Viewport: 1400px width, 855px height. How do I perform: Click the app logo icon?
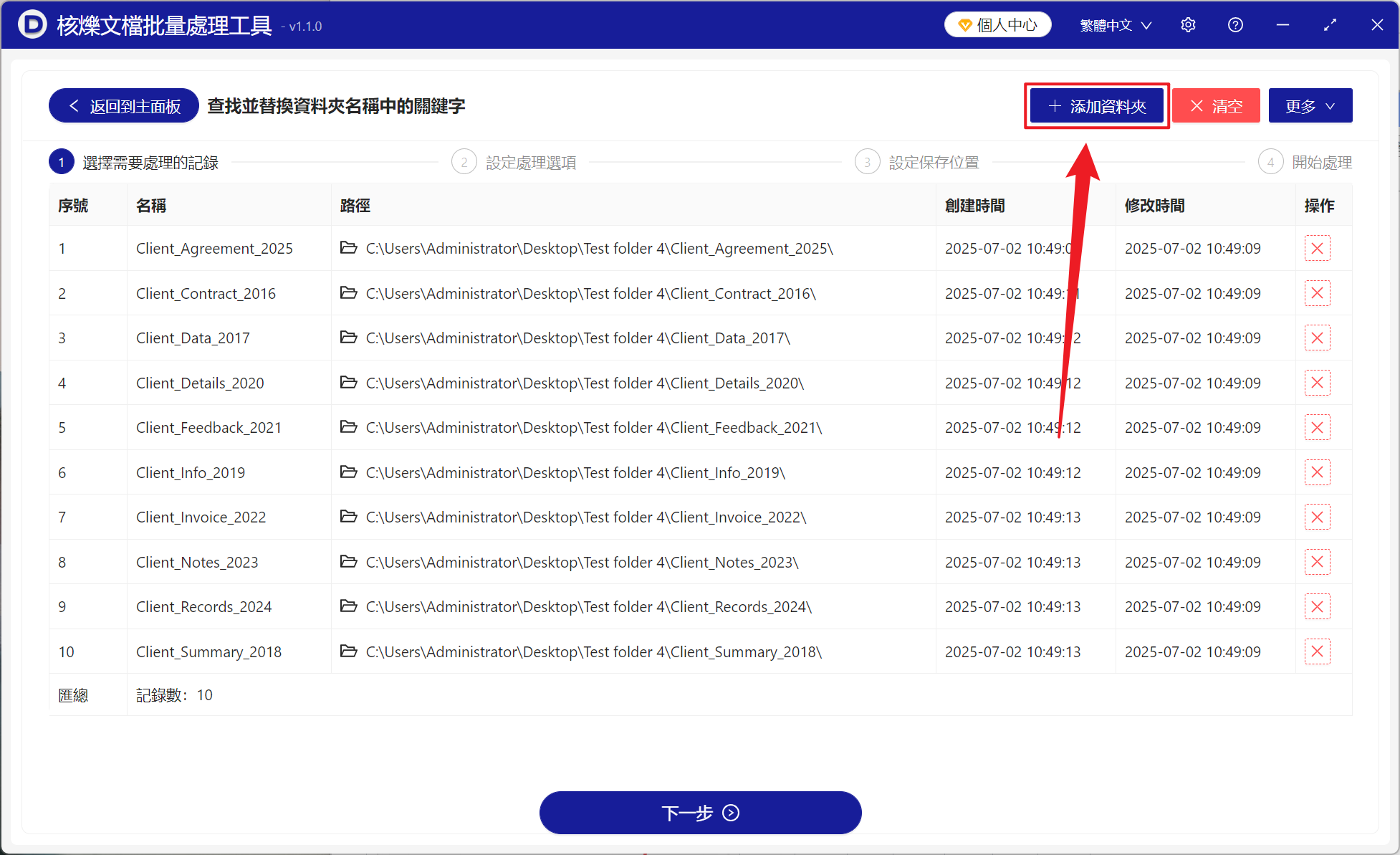[32, 24]
